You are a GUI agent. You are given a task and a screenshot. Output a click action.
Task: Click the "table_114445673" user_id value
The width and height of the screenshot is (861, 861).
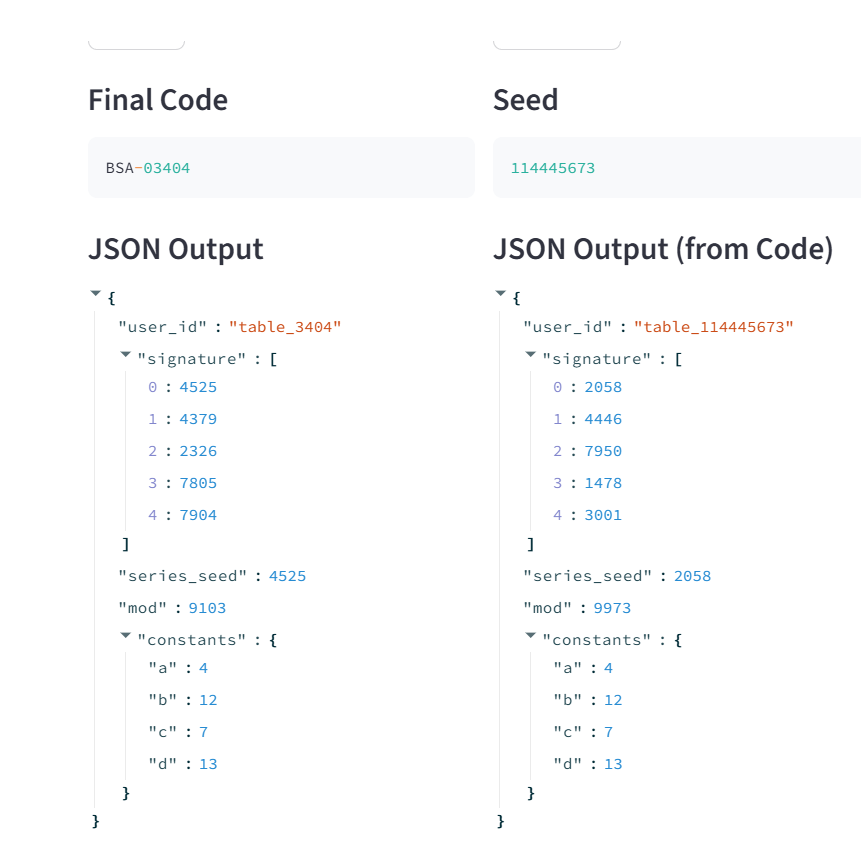pyautogui.click(x=713, y=327)
